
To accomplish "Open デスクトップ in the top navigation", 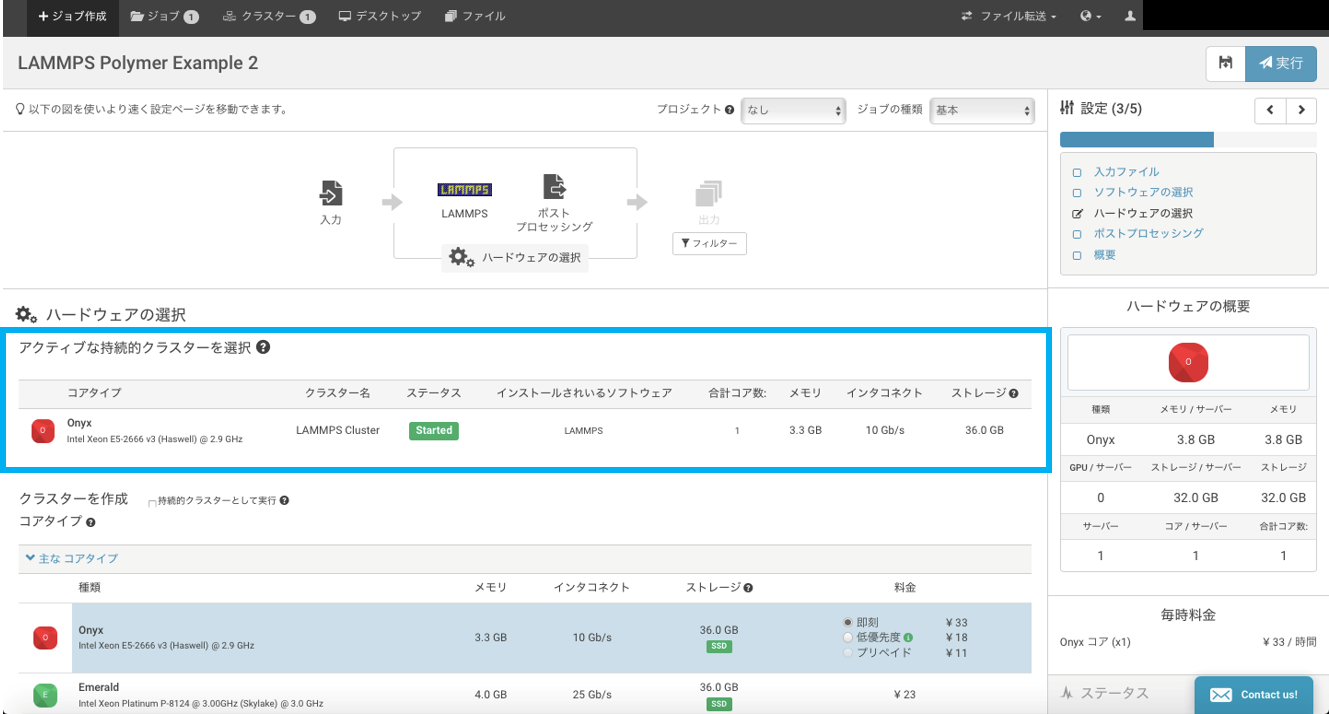I will tap(380, 17).
